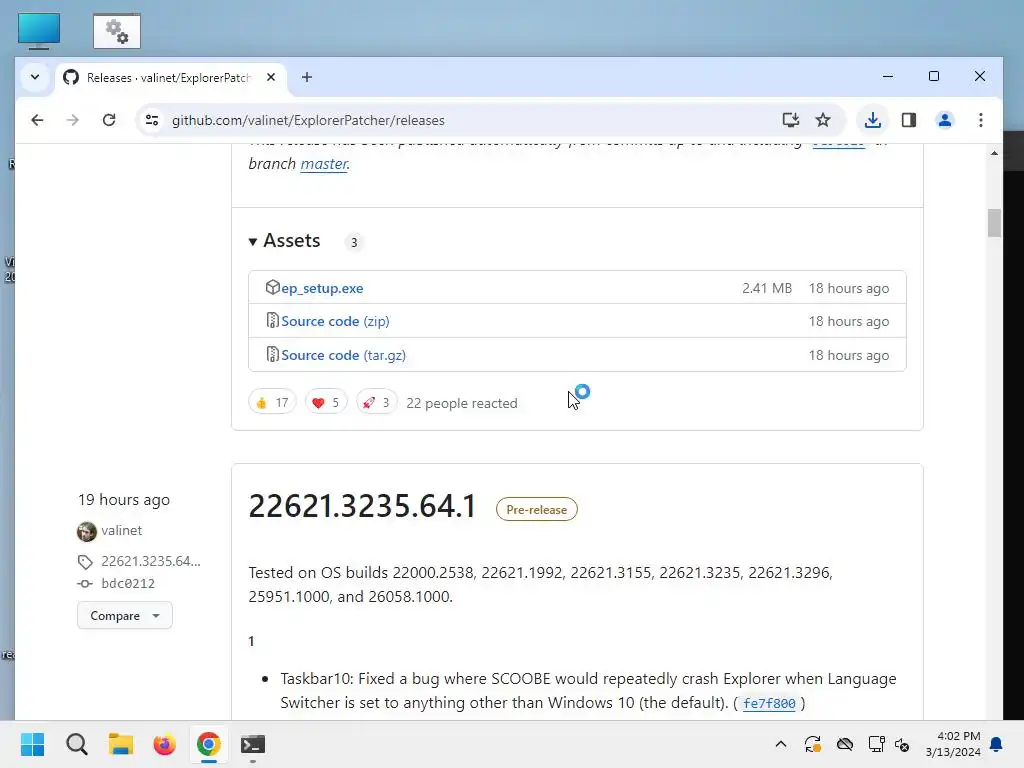Screen dimensions: 1024x768
Task: Reload the GitHub releases page
Action: tap(109, 120)
